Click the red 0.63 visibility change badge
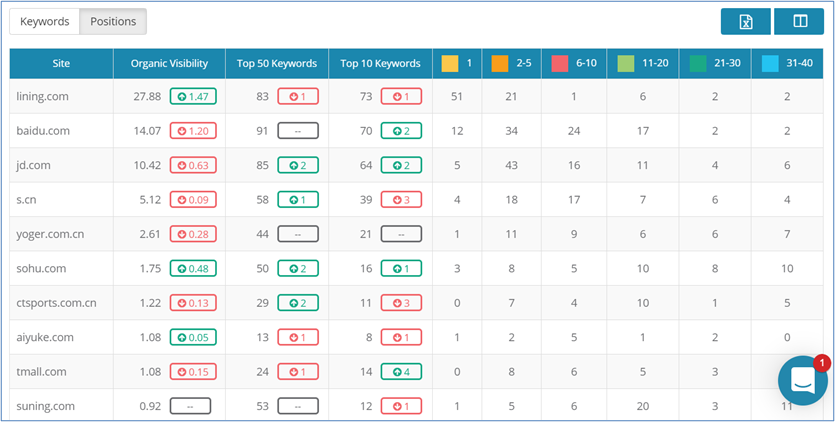 point(193,165)
